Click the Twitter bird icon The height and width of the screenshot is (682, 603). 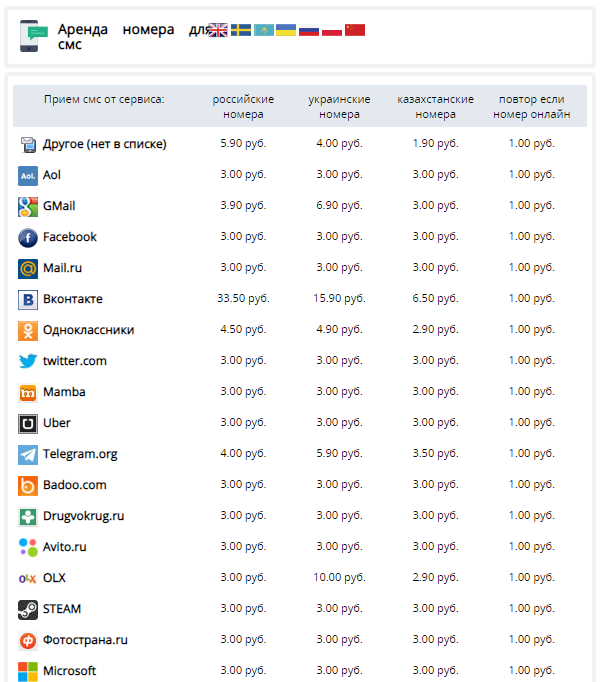pos(28,361)
